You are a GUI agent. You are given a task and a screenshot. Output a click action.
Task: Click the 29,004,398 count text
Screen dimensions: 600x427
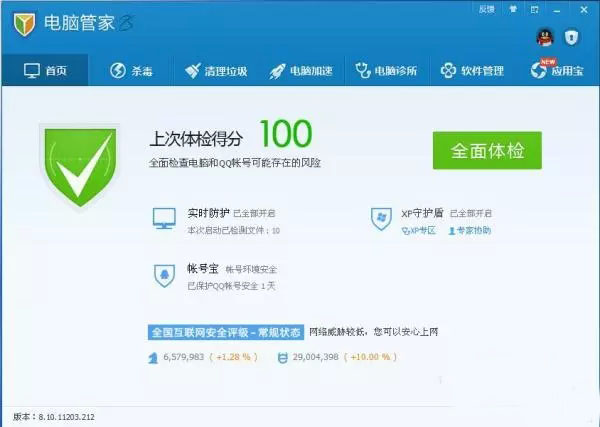[x=316, y=357]
